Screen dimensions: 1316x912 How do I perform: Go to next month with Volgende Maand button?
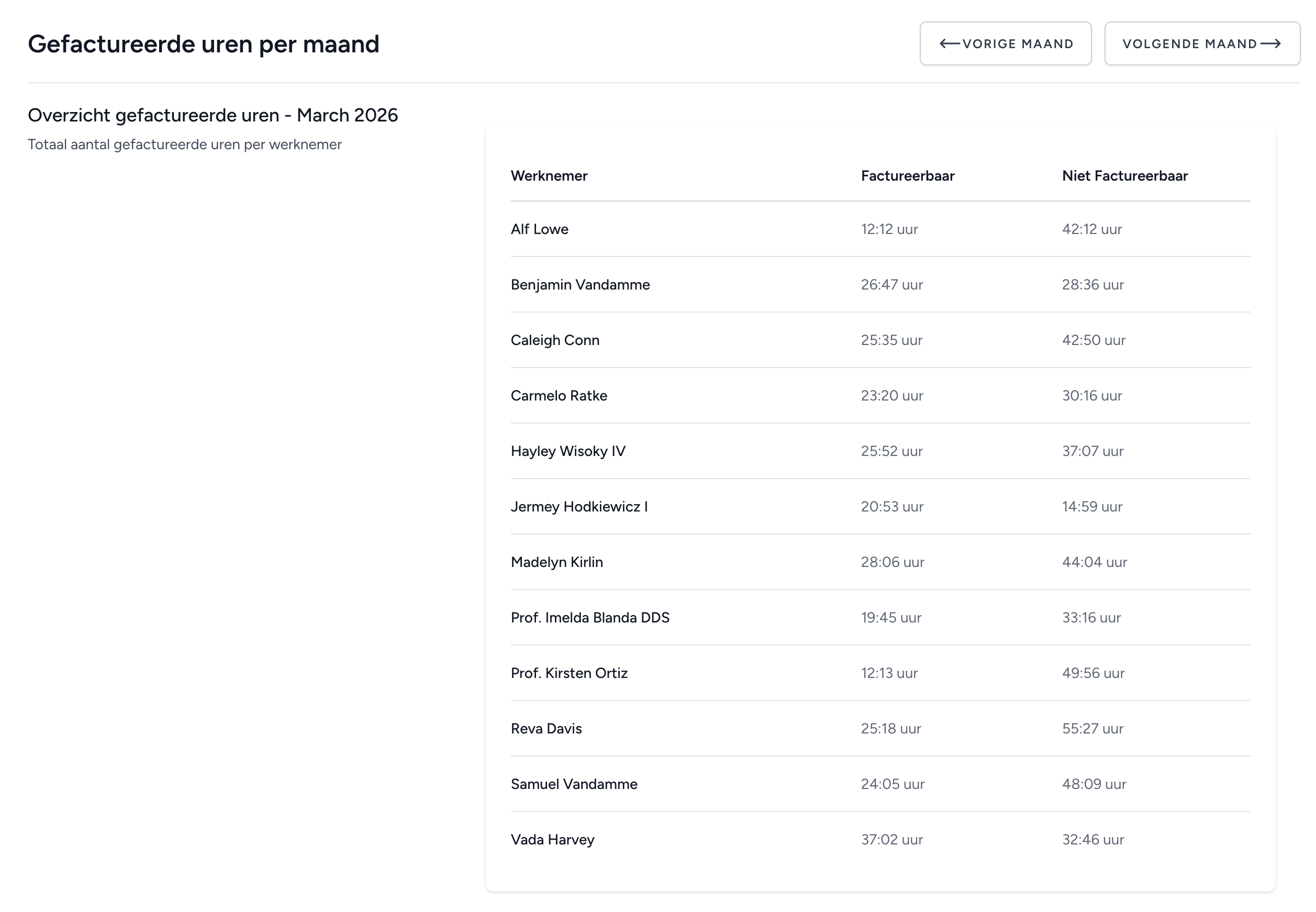pyautogui.click(x=1202, y=43)
